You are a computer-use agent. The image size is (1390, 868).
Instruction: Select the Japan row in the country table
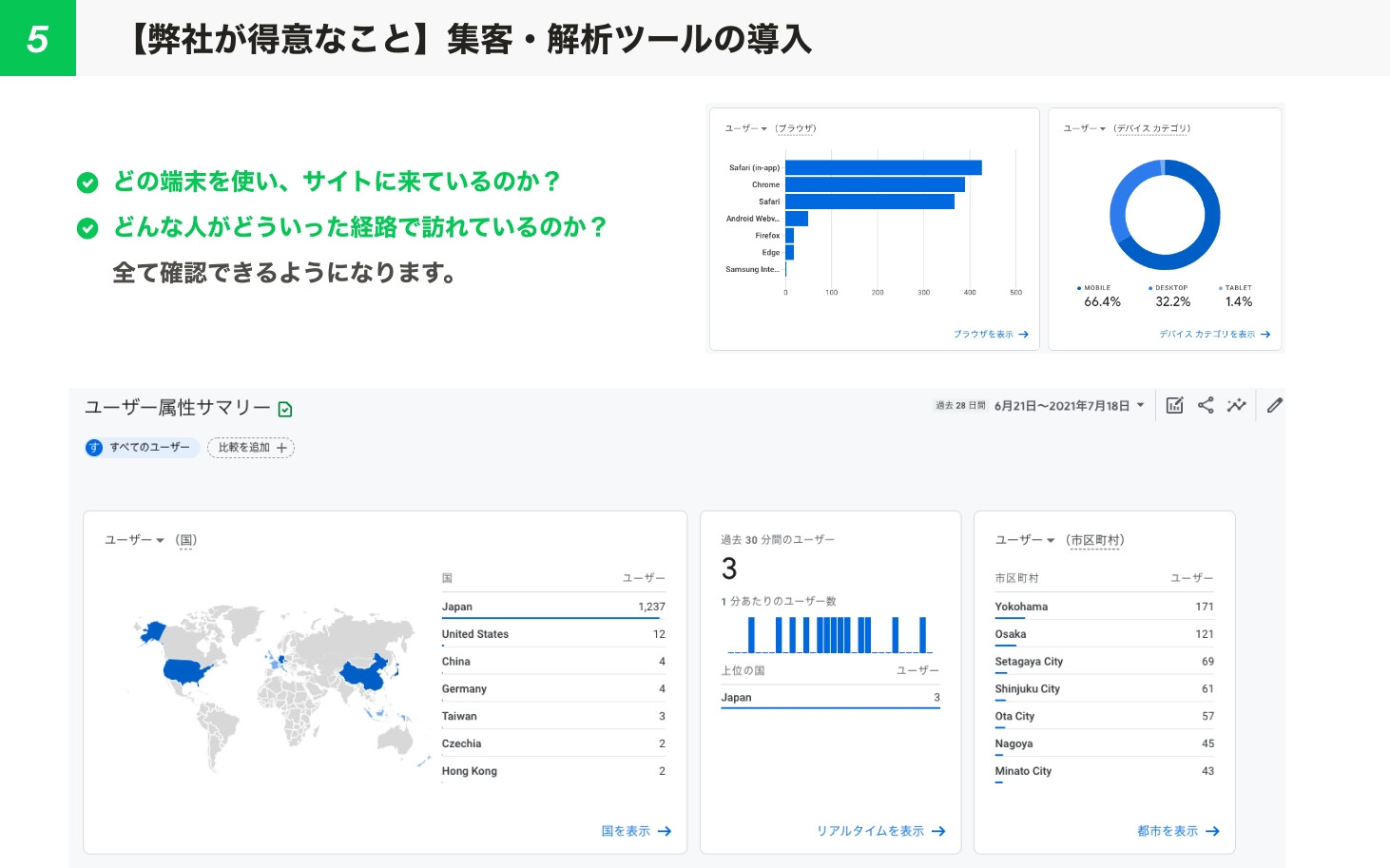coord(551,606)
